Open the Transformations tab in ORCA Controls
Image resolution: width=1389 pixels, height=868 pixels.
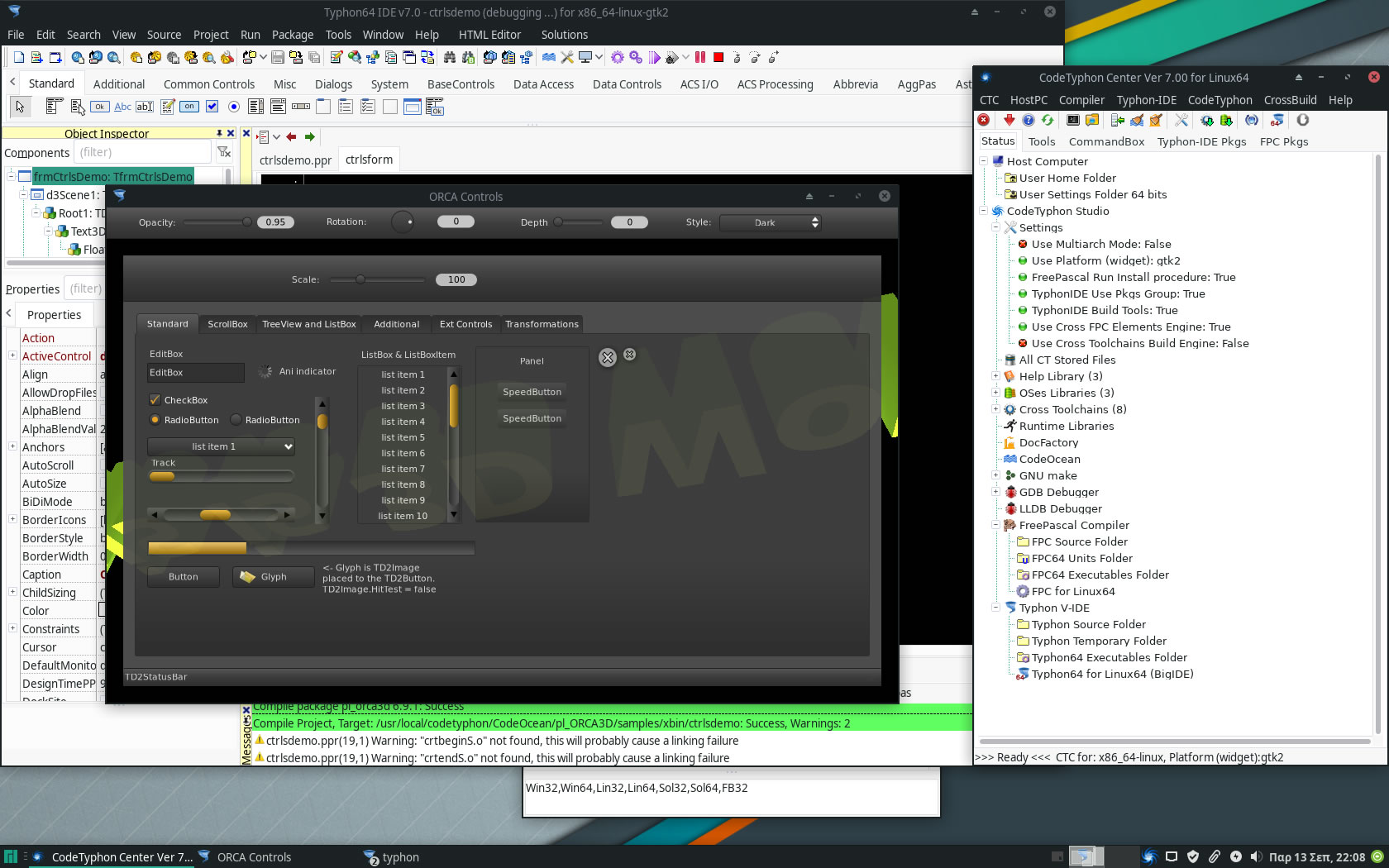coord(542,324)
